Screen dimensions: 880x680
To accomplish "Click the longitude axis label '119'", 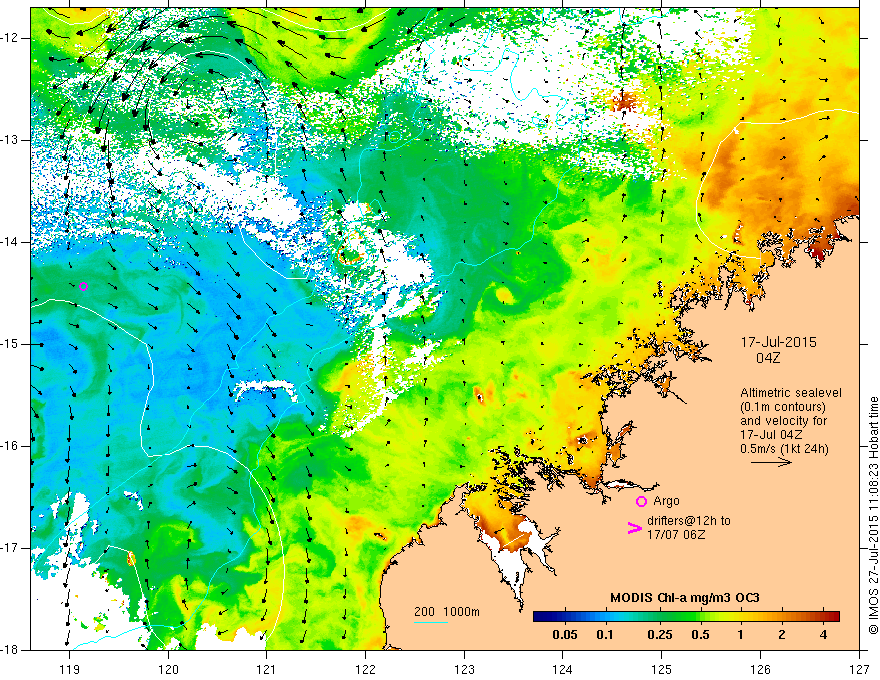I will tap(69, 669).
